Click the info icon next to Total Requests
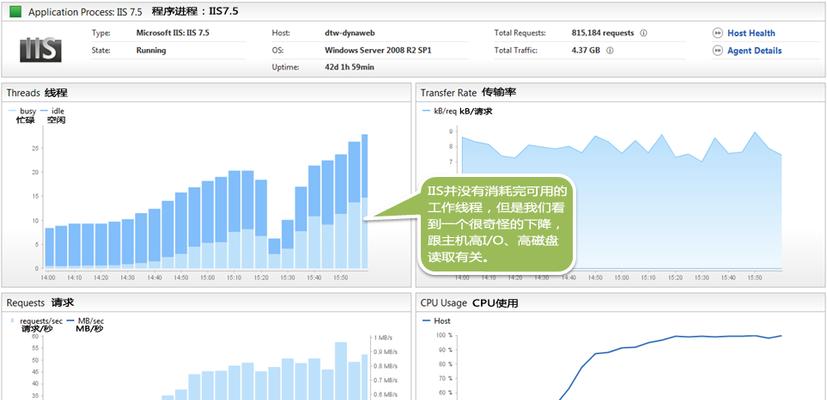Screen dimensions: 827x400 pos(643,33)
